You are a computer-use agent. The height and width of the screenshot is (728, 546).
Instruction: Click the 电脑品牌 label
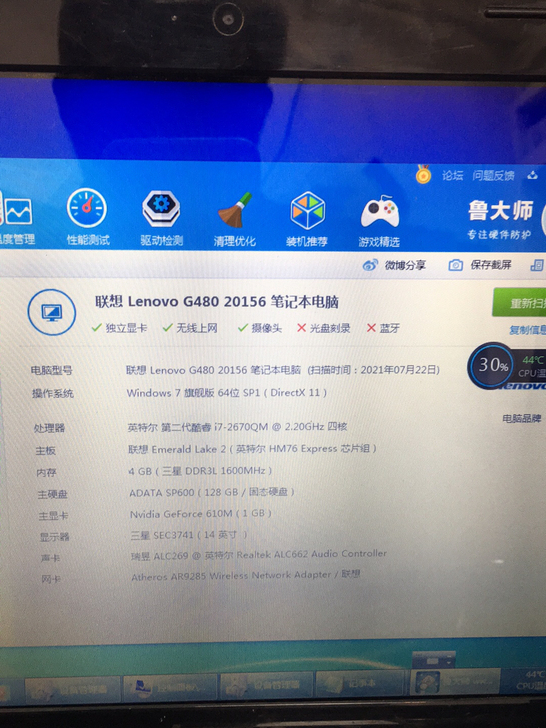click(522, 419)
